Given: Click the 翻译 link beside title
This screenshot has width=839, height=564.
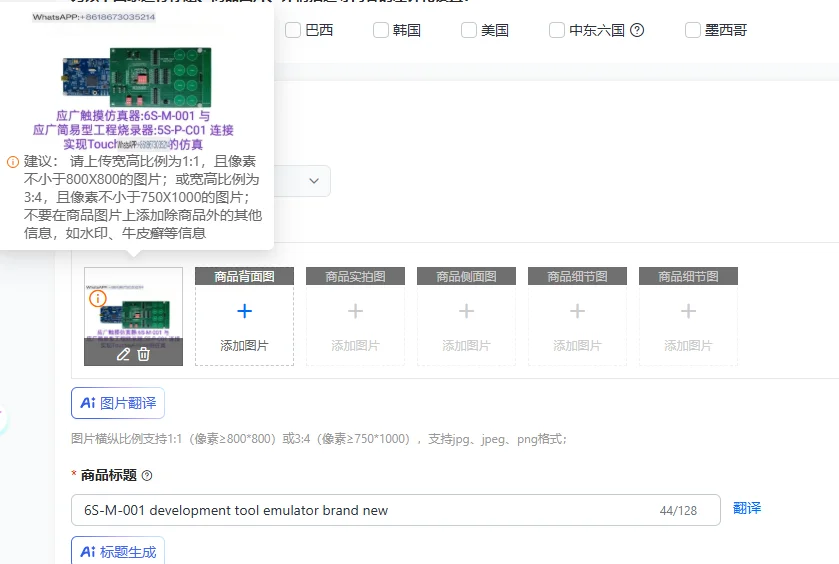Looking at the screenshot, I should tap(747, 508).
